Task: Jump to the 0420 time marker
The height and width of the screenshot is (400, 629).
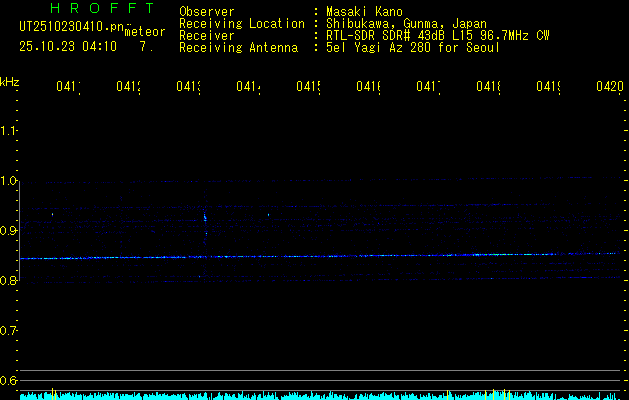Action: pyautogui.click(x=609, y=88)
